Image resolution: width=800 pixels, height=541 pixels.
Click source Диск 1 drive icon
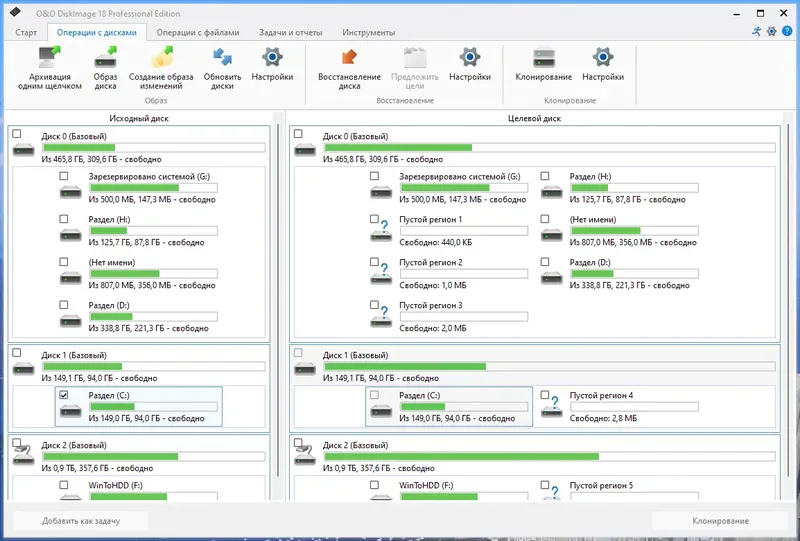pyautogui.click(x=23, y=368)
